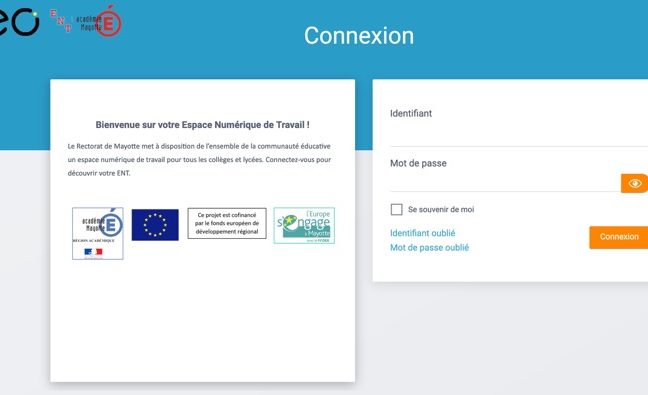Click the 'l'Europe s'engage à Mayotte' logo
This screenshot has width=648, height=395.
tap(304, 226)
